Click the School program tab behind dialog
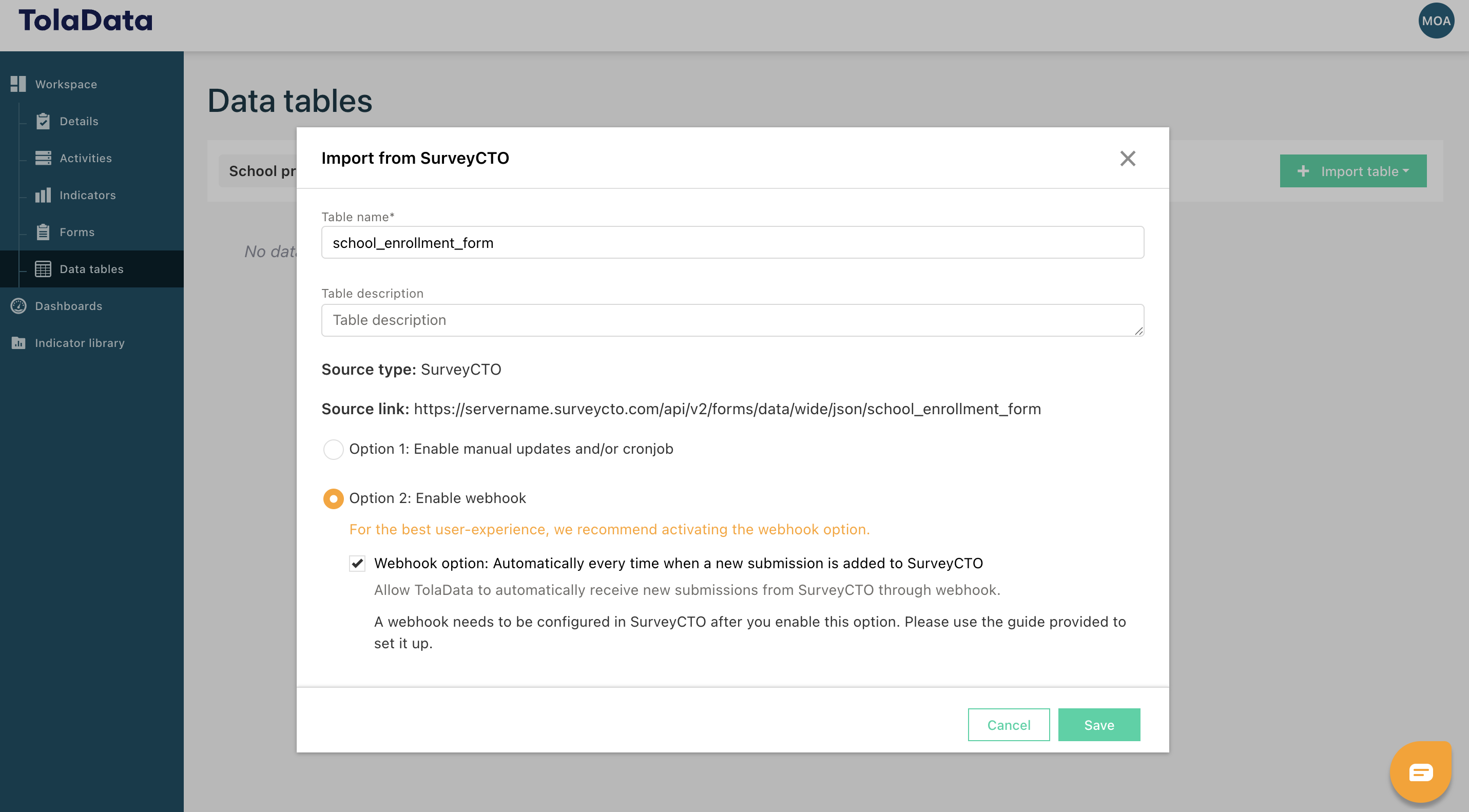This screenshot has height=812, width=1469. pos(258,170)
